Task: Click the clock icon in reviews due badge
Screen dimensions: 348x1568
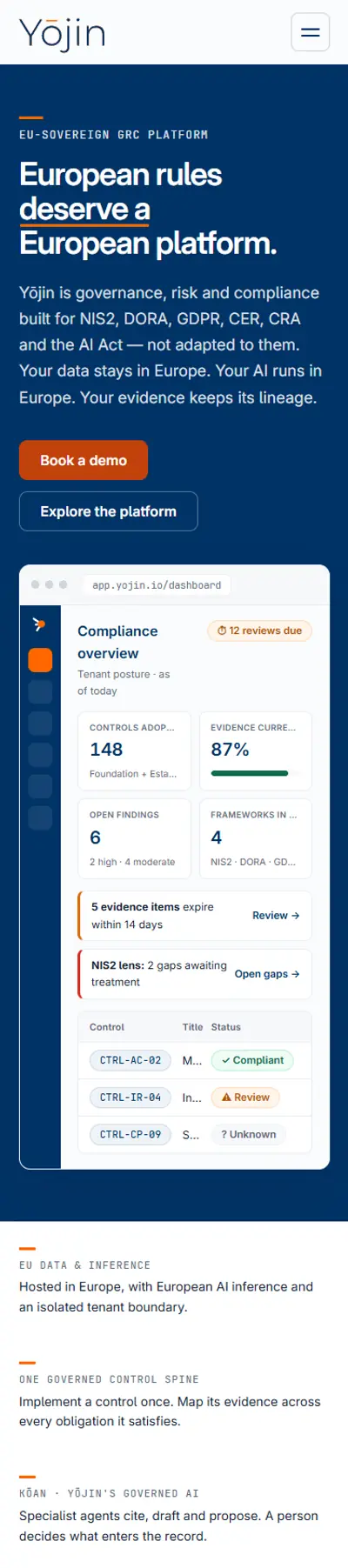Action: [222, 631]
